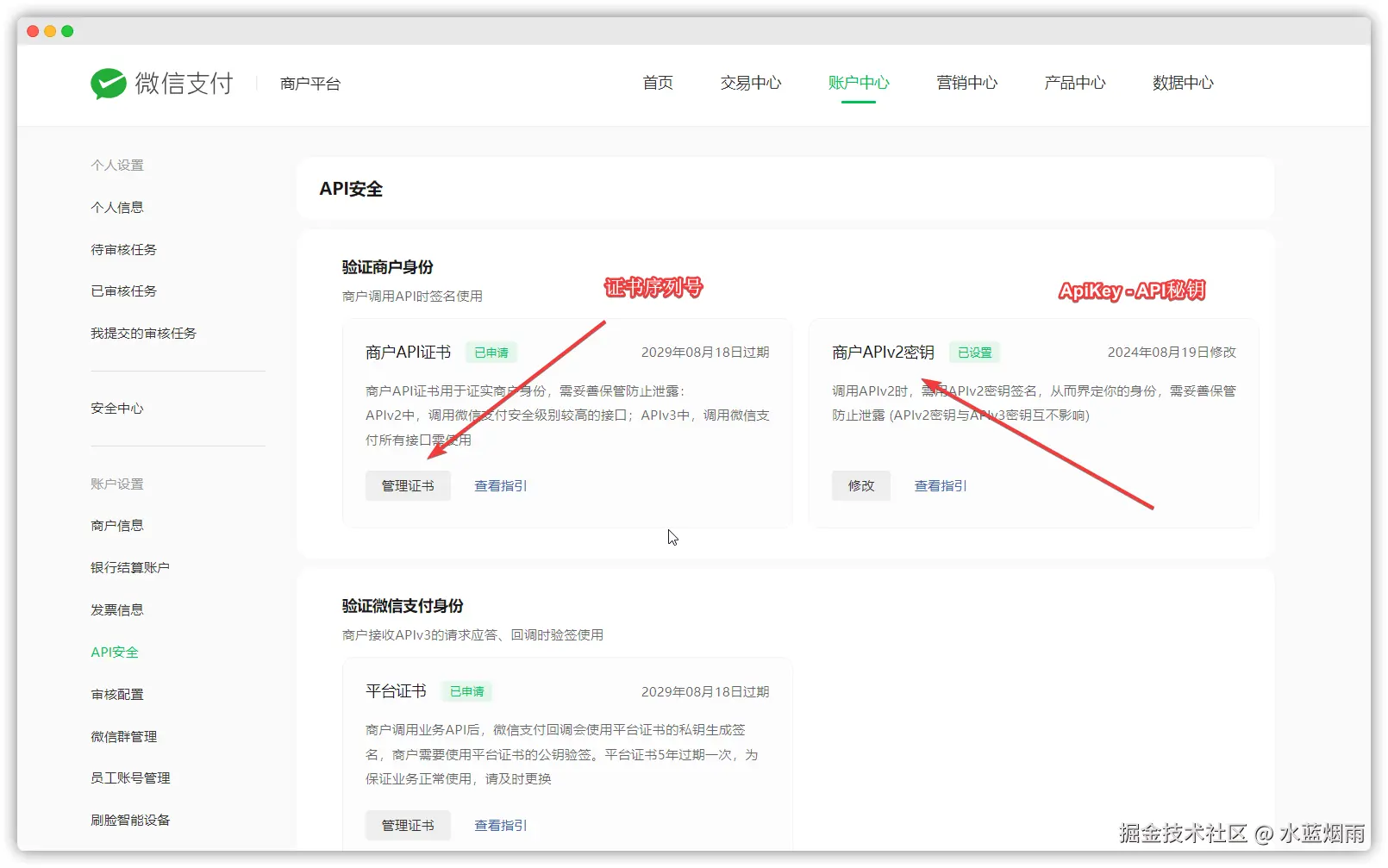Click the 验证微信支付身份 section heading
Image resolution: width=1388 pixels, height=868 pixels.
click(x=403, y=606)
